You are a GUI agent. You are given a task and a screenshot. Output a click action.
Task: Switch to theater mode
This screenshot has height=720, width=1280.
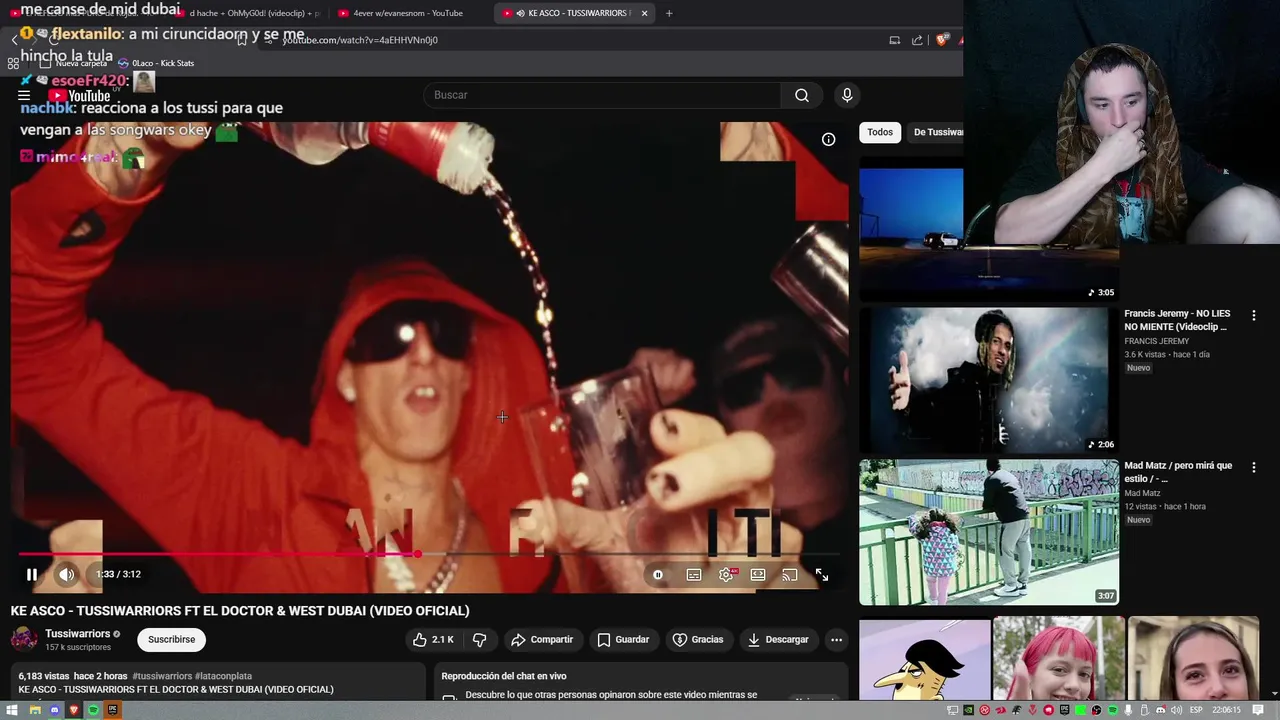coord(758,575)
